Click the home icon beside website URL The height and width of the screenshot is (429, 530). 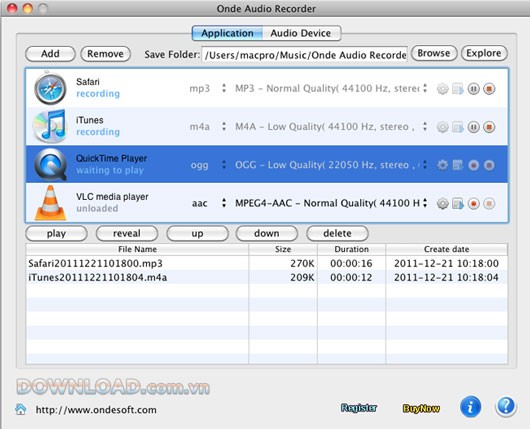21,409
